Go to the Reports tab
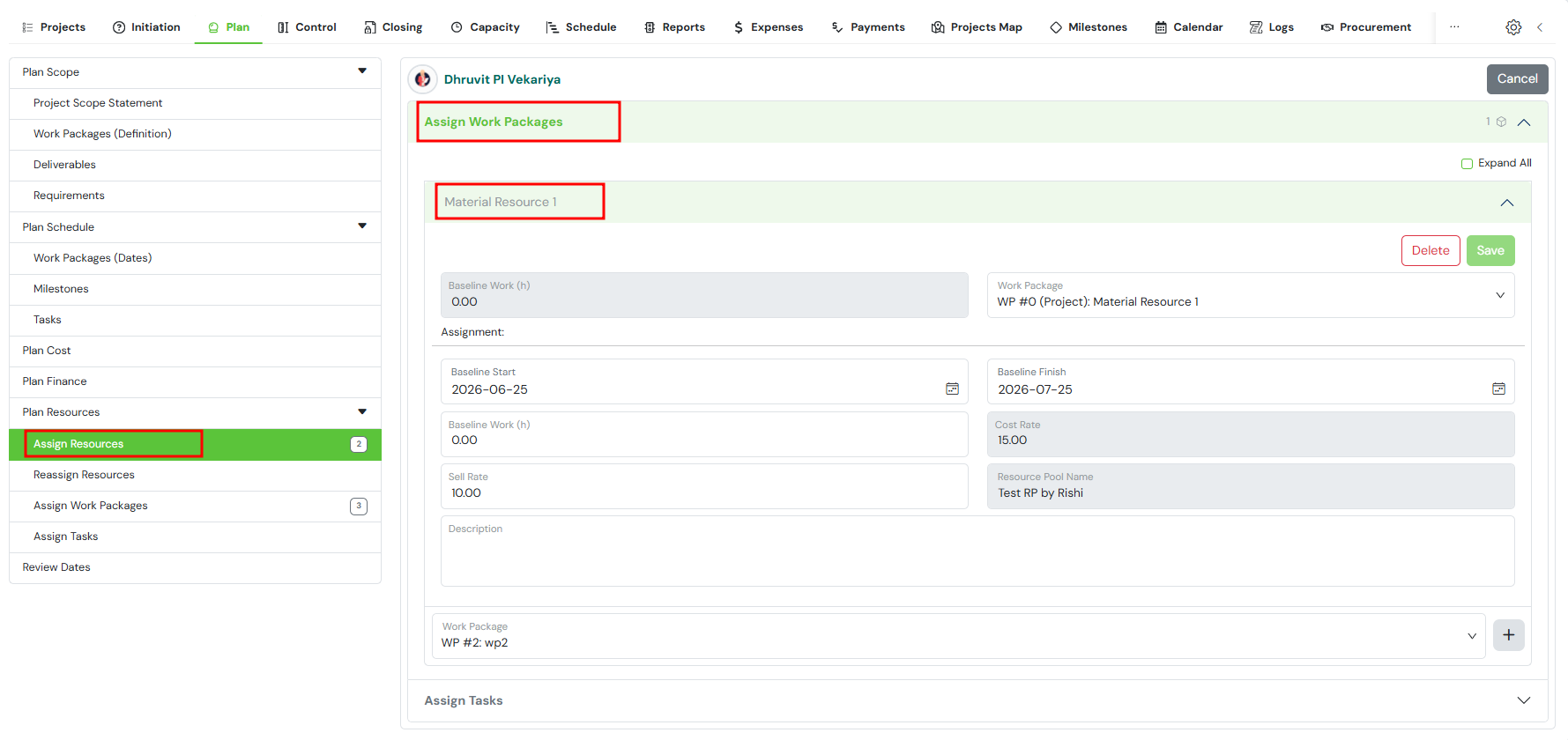1568x740 pixels. coord(674,27)
